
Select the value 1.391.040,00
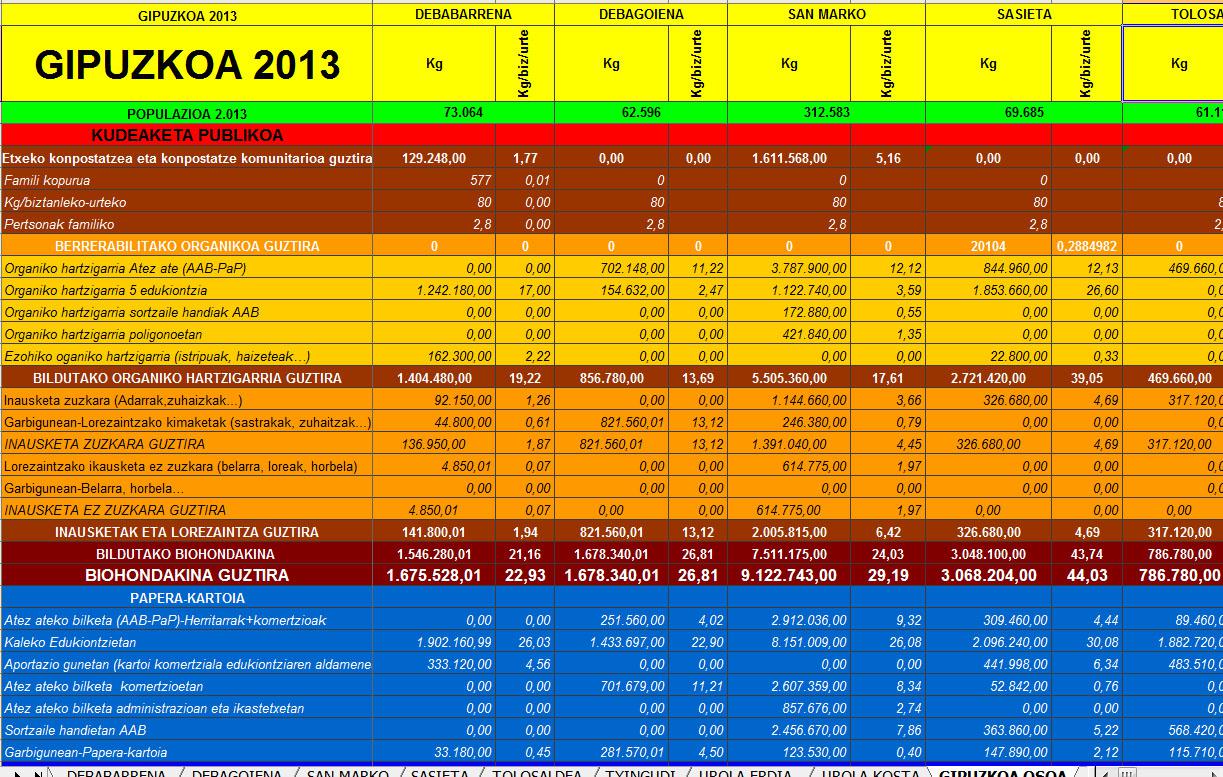pyautogui.click(x=789, y=444)
